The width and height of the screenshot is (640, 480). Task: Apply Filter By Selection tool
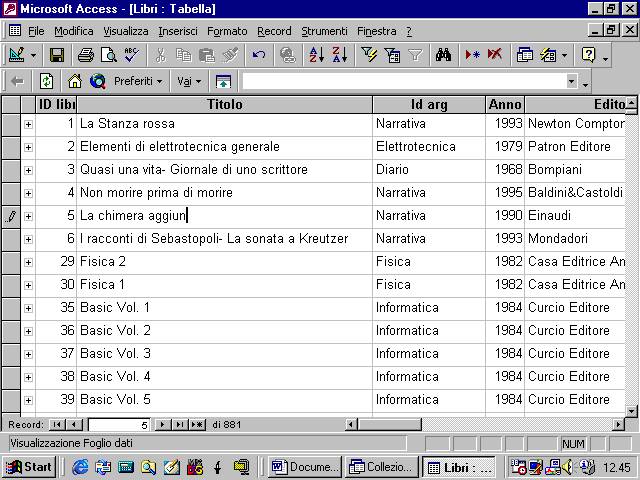(x=369, y=55)
